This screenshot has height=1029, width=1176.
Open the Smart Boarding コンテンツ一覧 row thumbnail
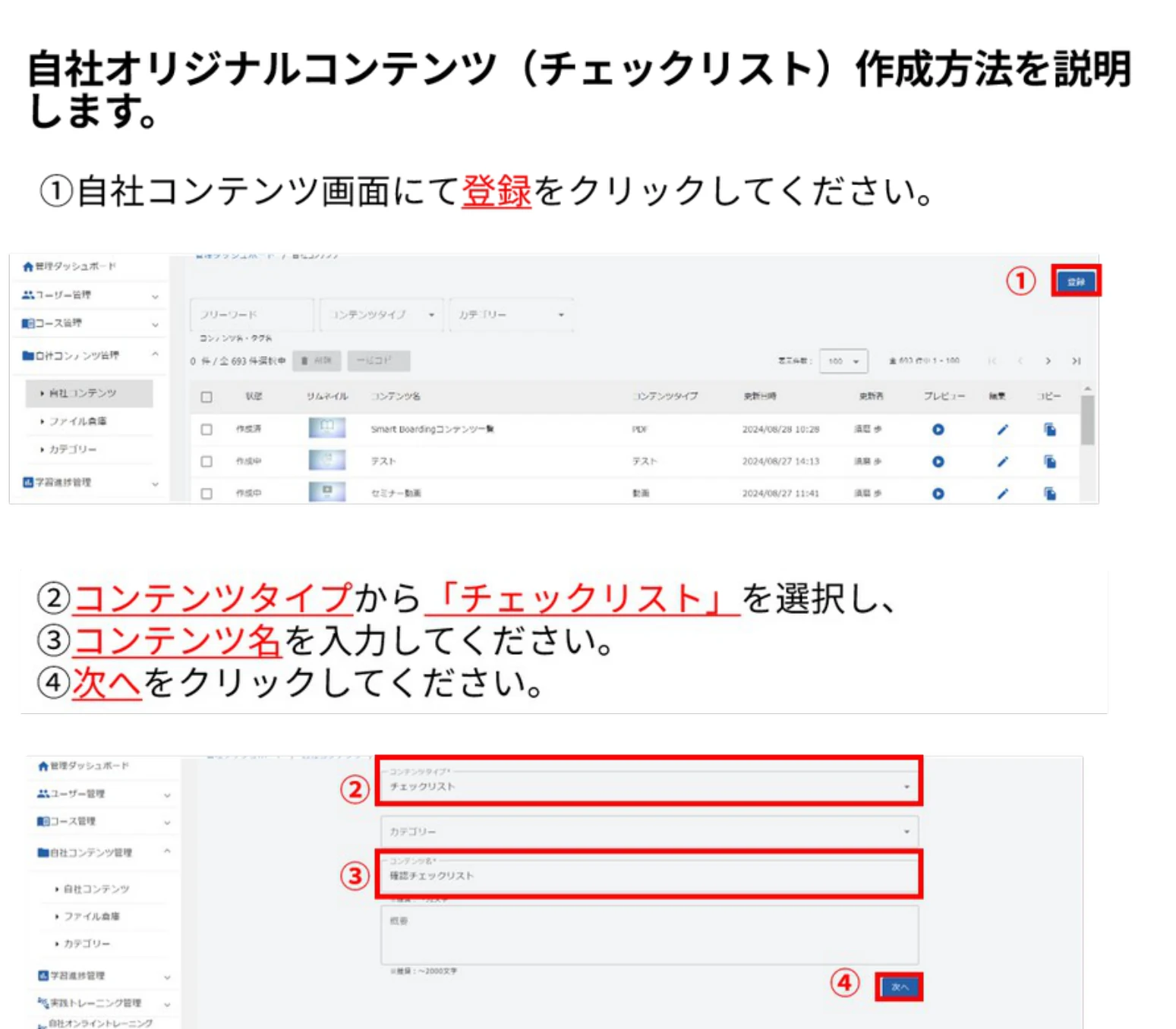pos(327,428)
